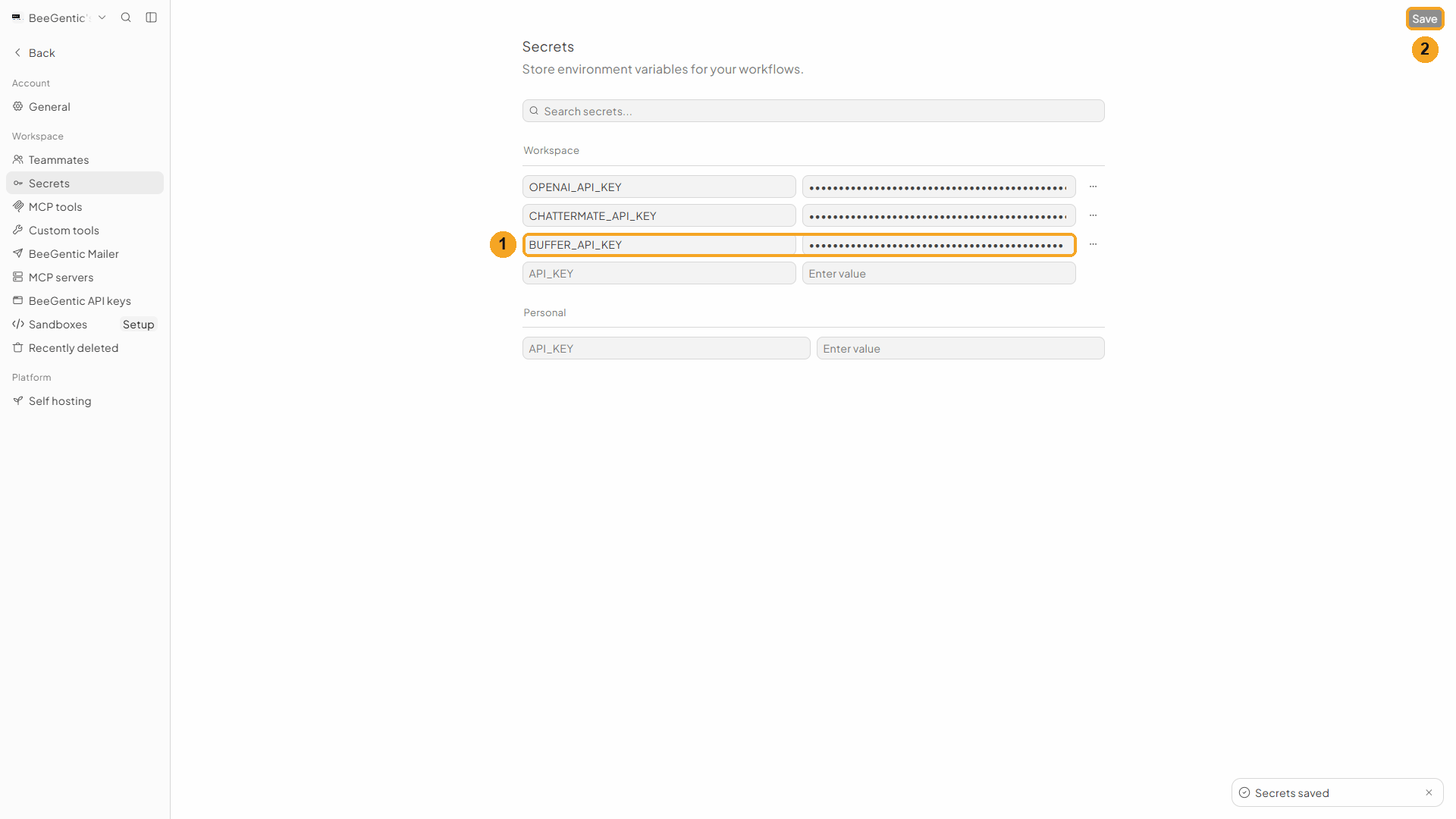Open options menu for CHATTERMATE_API_KEY row

(1093, 215)
